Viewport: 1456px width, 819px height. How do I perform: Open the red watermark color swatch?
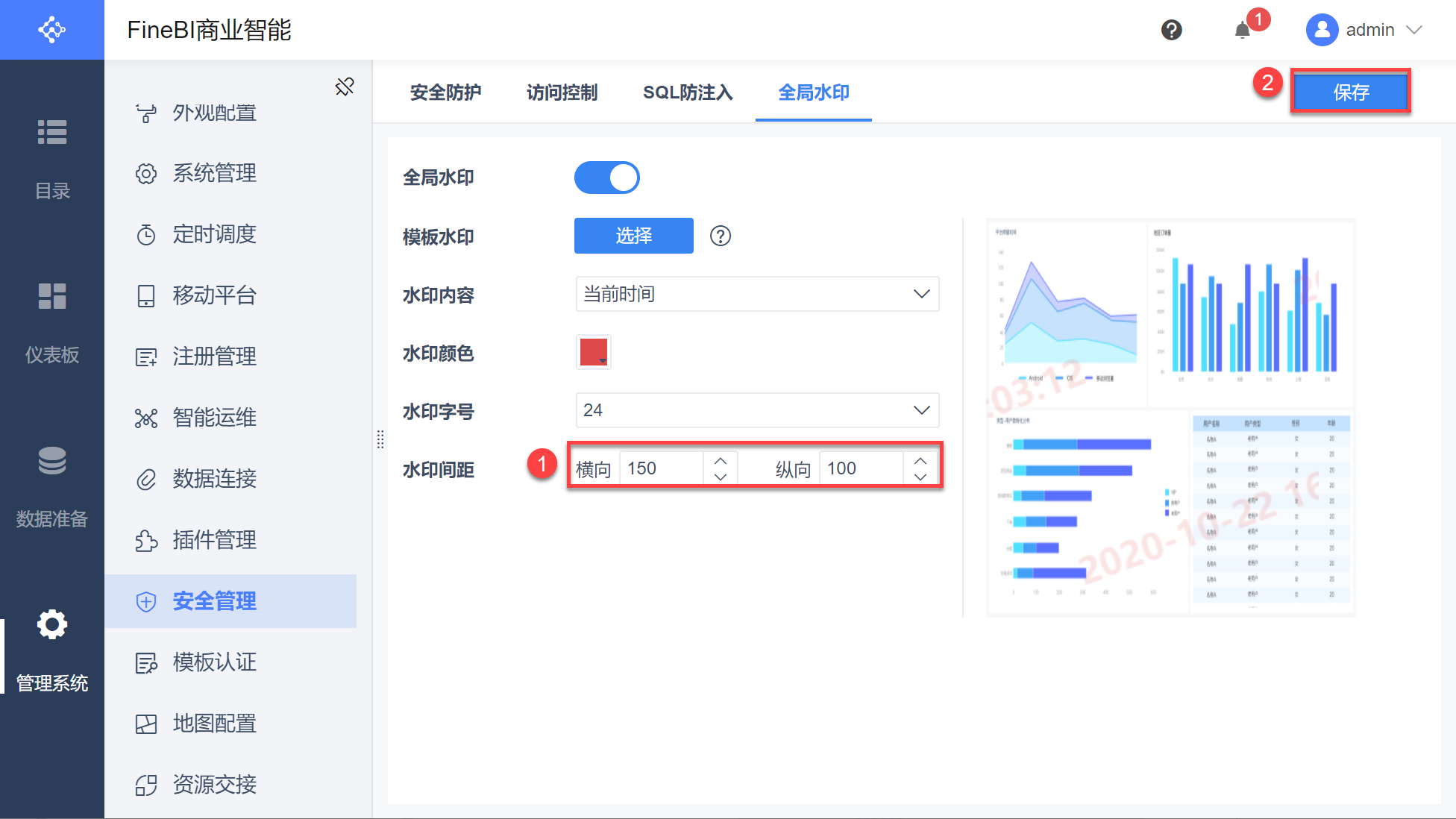[x=594, y=352]
